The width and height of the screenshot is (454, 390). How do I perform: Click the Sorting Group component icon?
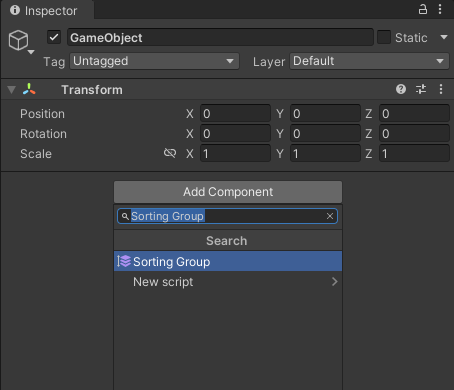pos(124,261)
